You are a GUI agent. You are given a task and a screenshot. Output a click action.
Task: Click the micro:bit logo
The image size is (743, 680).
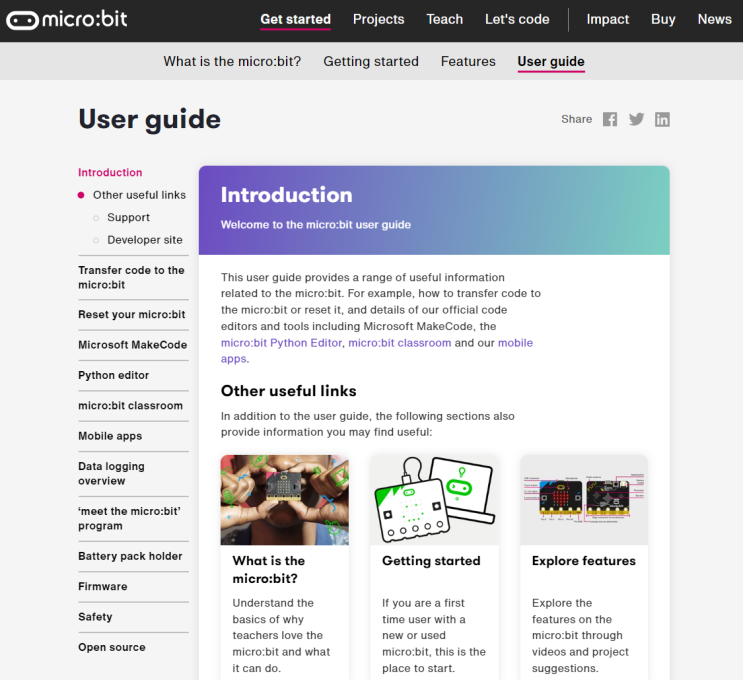pyautogui.click(x=67, y=19)
